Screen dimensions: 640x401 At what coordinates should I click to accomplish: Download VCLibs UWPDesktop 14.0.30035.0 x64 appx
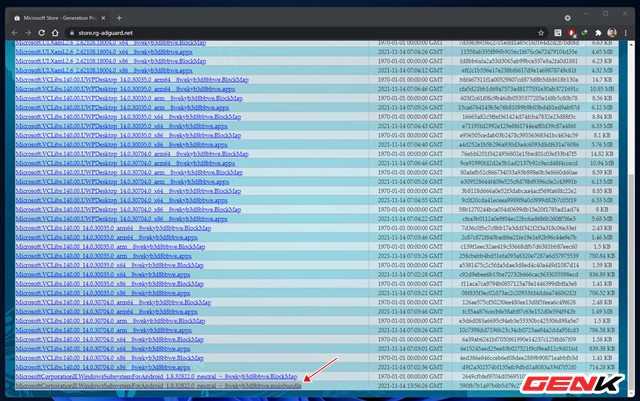pos(122,126)
